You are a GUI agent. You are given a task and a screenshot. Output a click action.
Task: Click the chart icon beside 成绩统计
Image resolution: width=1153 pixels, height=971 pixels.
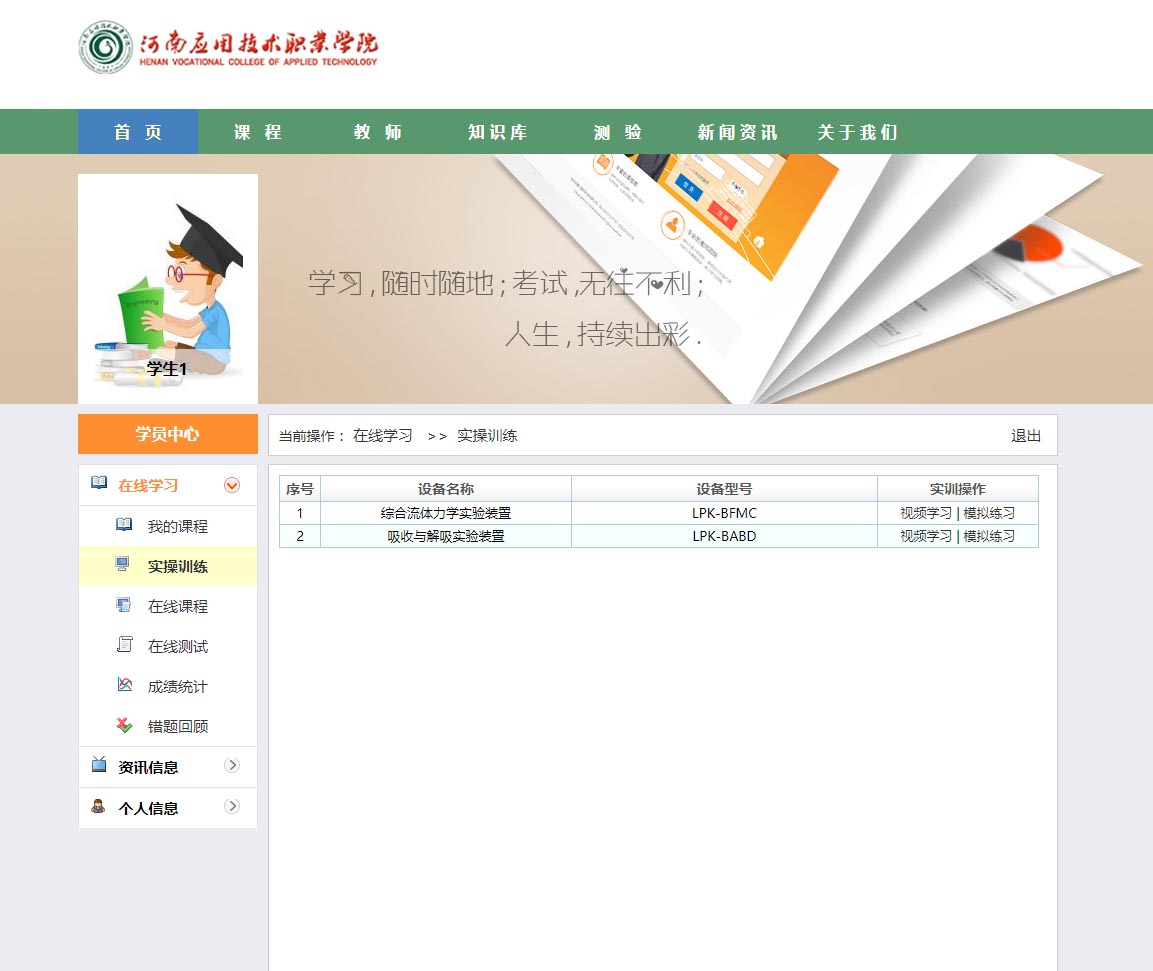pos(124,685)
